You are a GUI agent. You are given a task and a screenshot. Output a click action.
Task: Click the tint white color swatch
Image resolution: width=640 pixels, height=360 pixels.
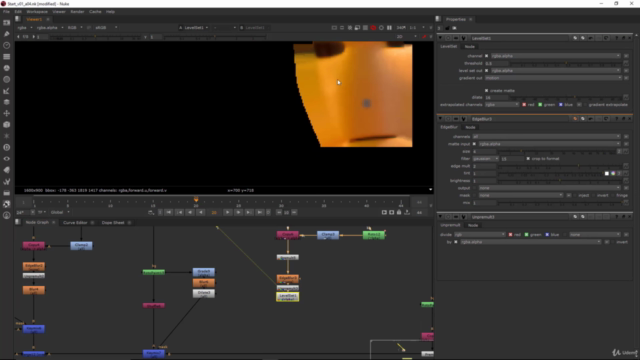click(x=607, y=173)
